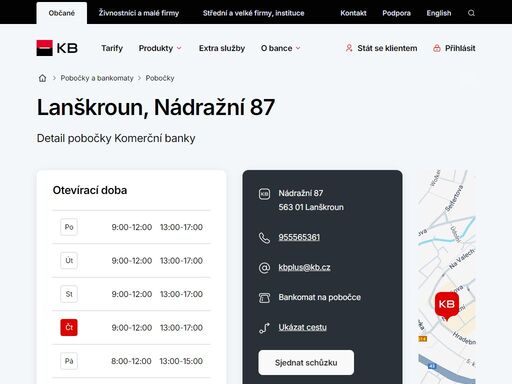Select the Friday hours 13:00-15:00
This screenshot has height=384, width=512.
[x=181, y=361]
